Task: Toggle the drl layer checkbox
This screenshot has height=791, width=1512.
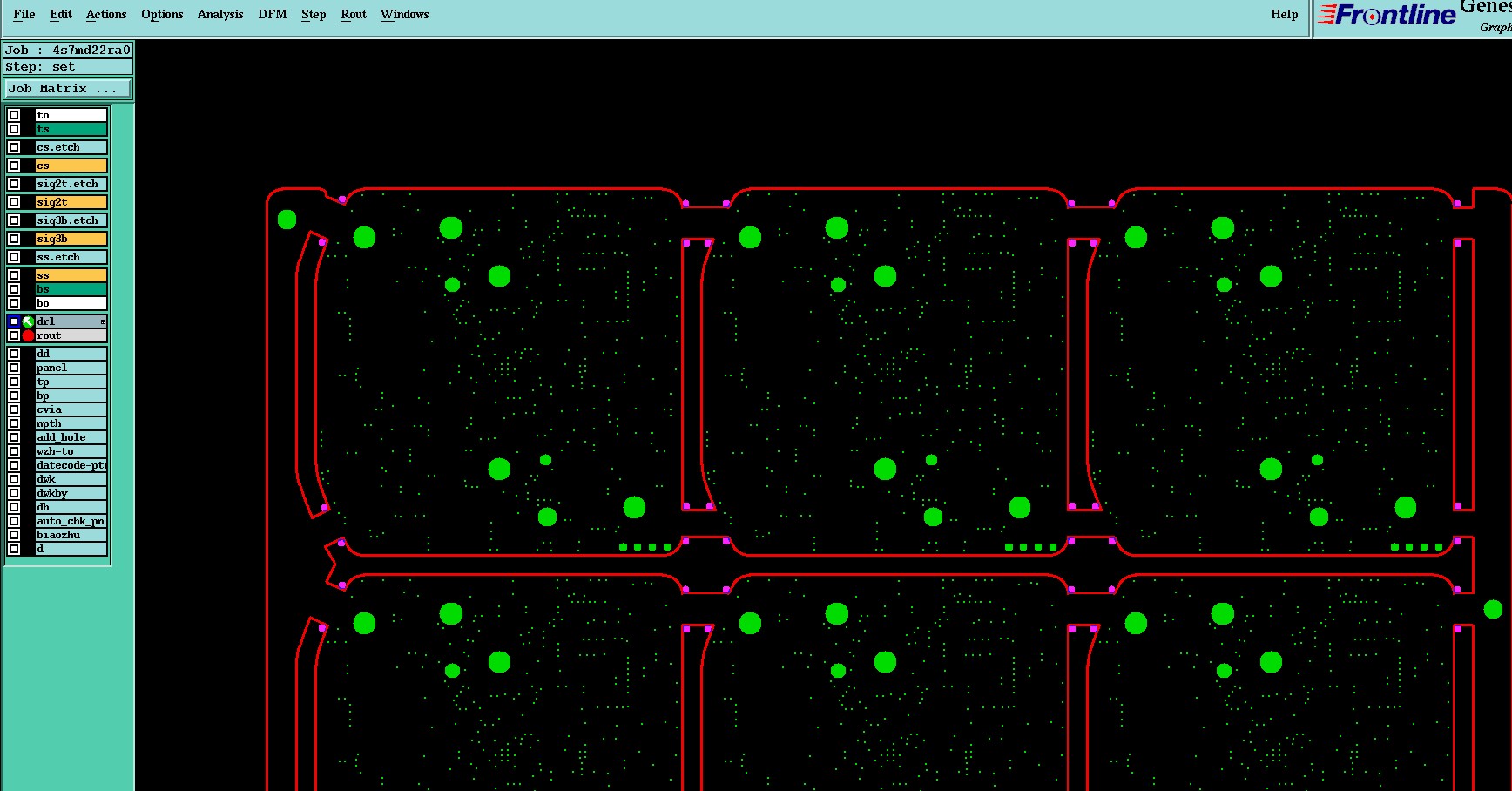Action: 14,321
